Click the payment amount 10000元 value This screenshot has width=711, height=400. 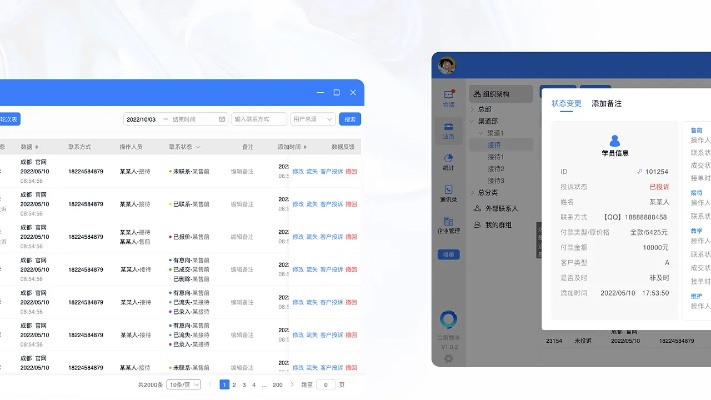656,247
